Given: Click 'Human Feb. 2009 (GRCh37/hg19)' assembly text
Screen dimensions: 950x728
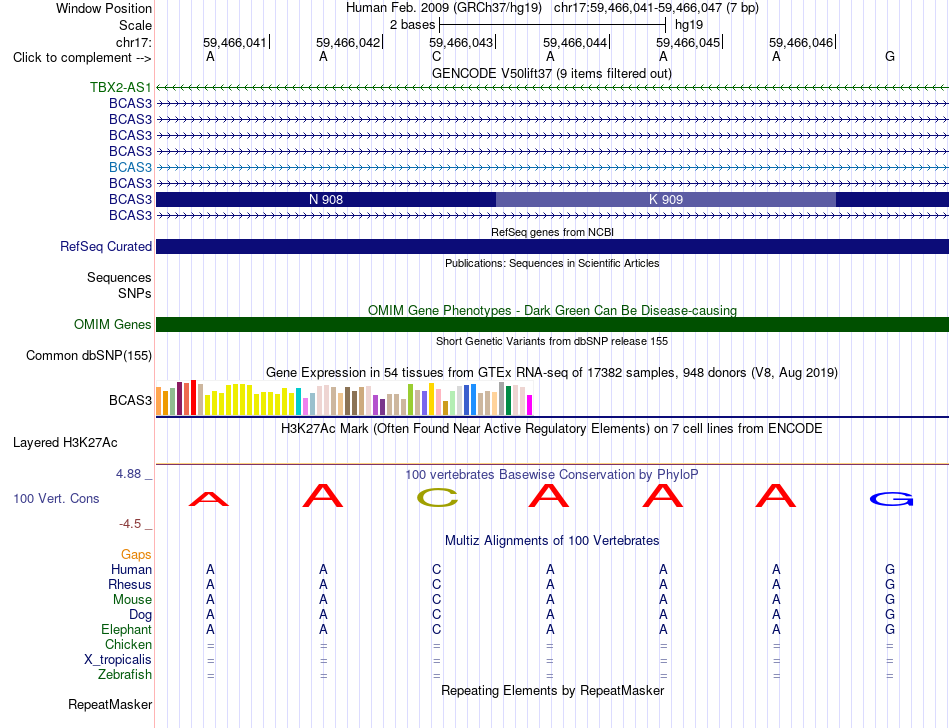Looking at the screenshot, I should [446, 8].
